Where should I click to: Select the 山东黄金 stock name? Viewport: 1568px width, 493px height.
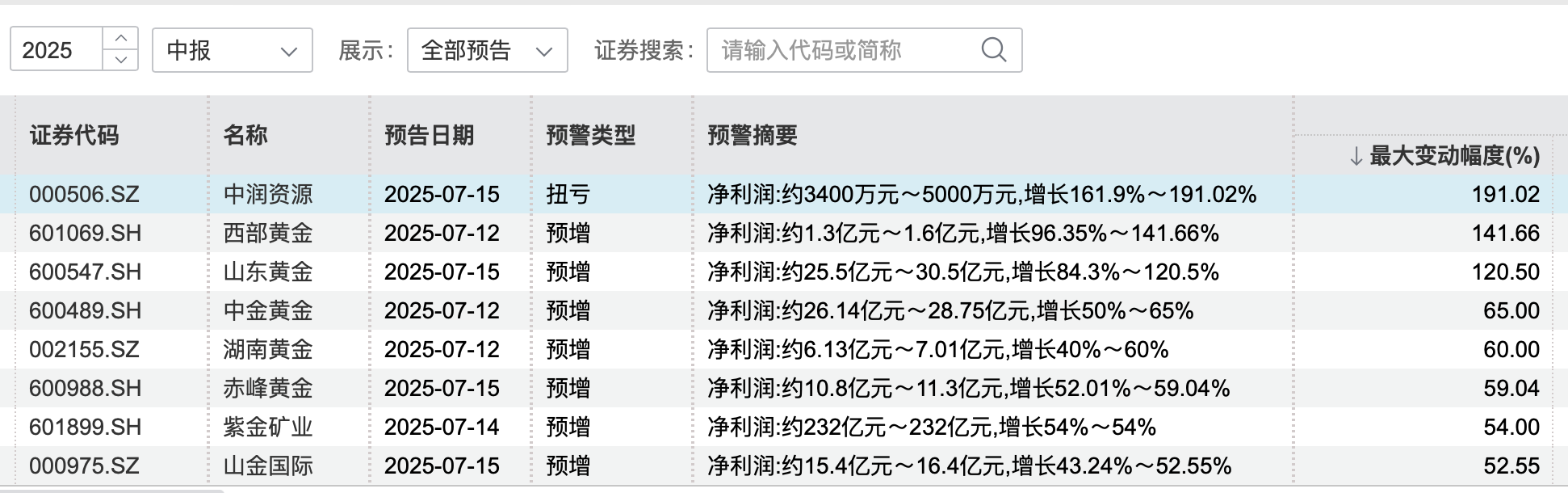[268, 272]
